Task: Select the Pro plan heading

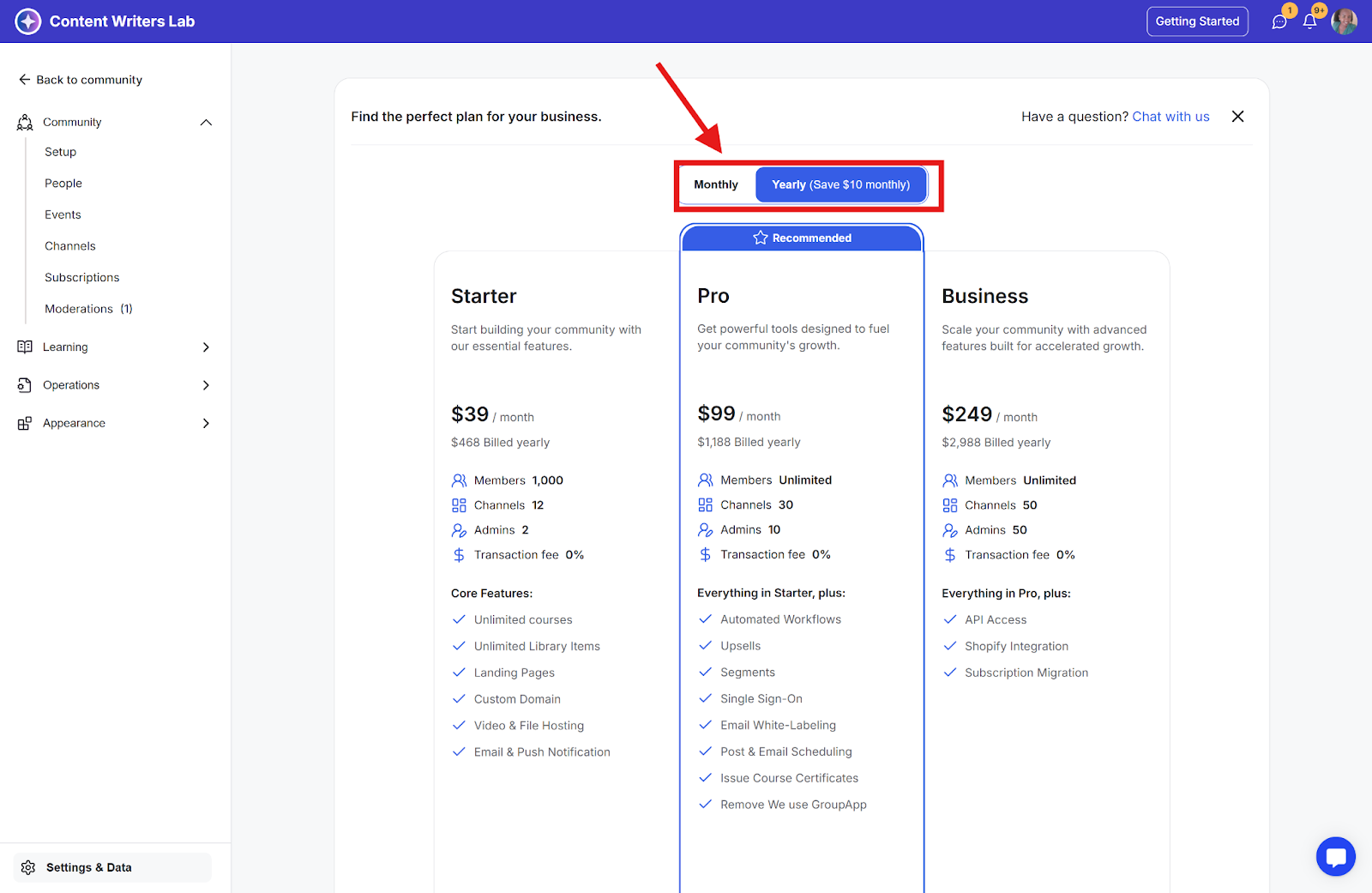Action: (x=713, y=296)
